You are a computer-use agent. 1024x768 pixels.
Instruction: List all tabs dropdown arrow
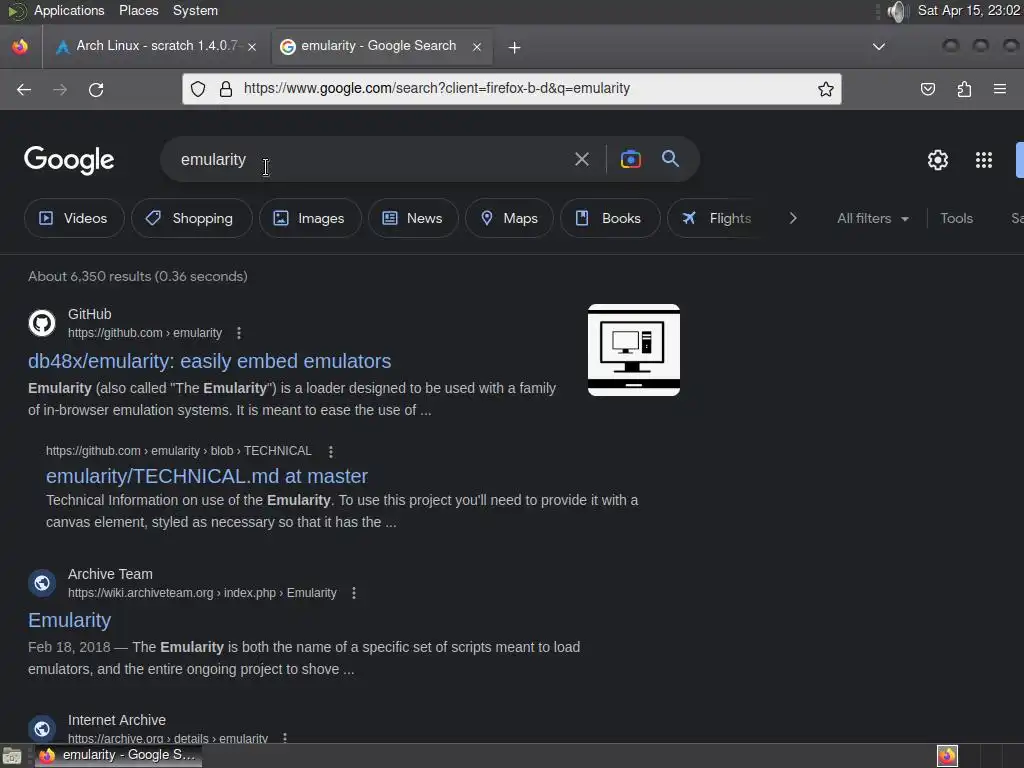pyautogui.click(x=879, y=47)
